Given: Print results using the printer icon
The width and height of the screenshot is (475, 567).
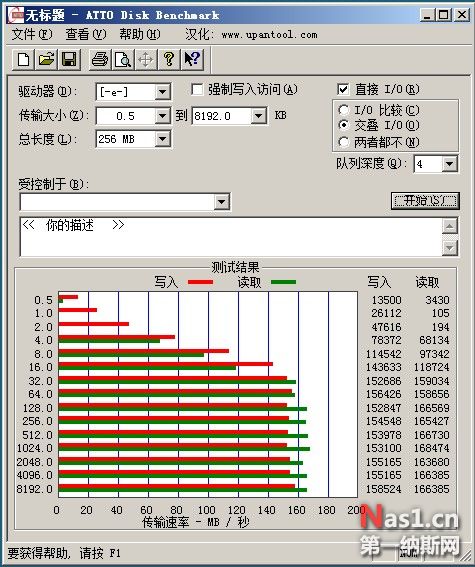Looking at the screenshot, I should click(x=100, y=59).
